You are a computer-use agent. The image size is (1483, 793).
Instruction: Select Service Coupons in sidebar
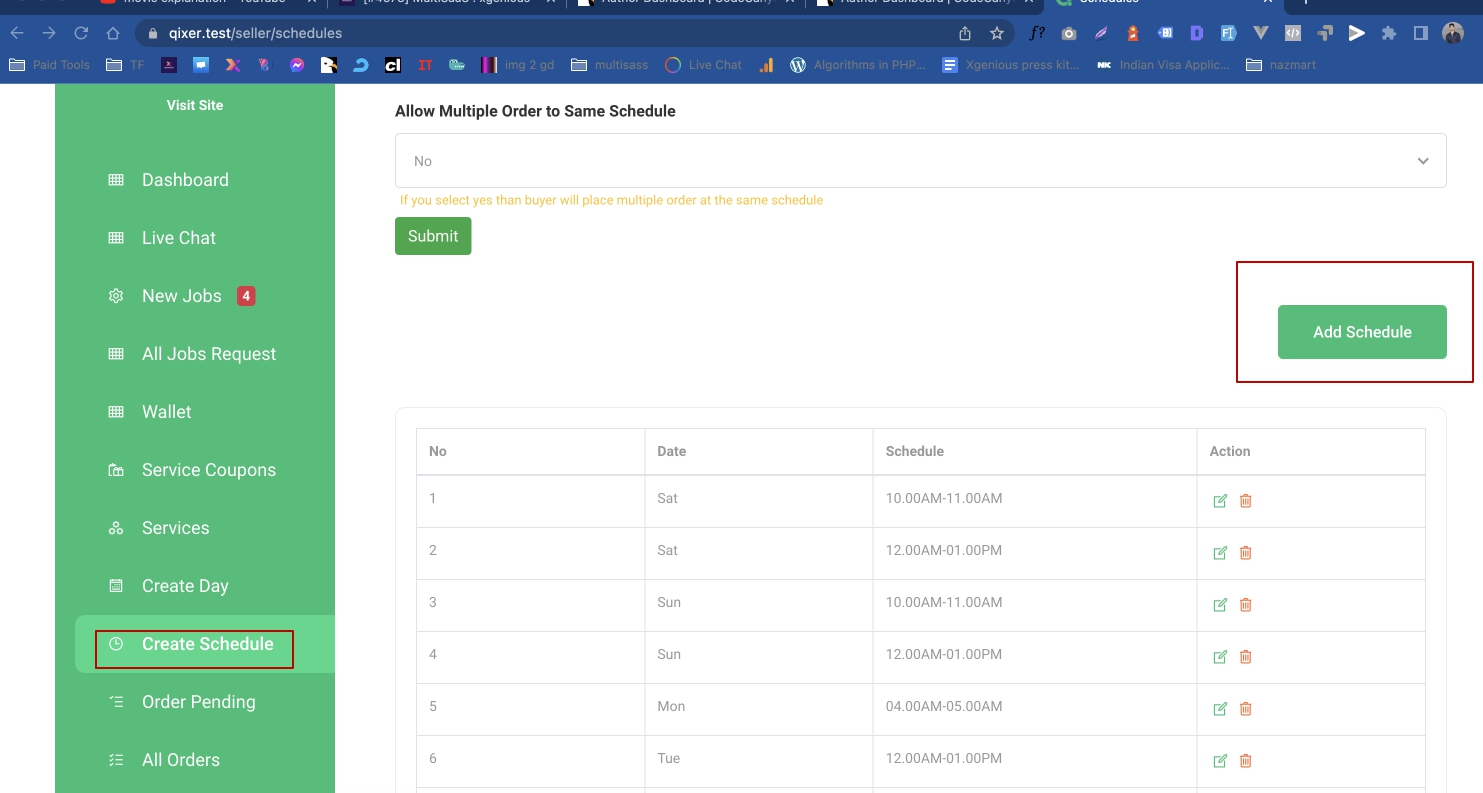(208, 470)
